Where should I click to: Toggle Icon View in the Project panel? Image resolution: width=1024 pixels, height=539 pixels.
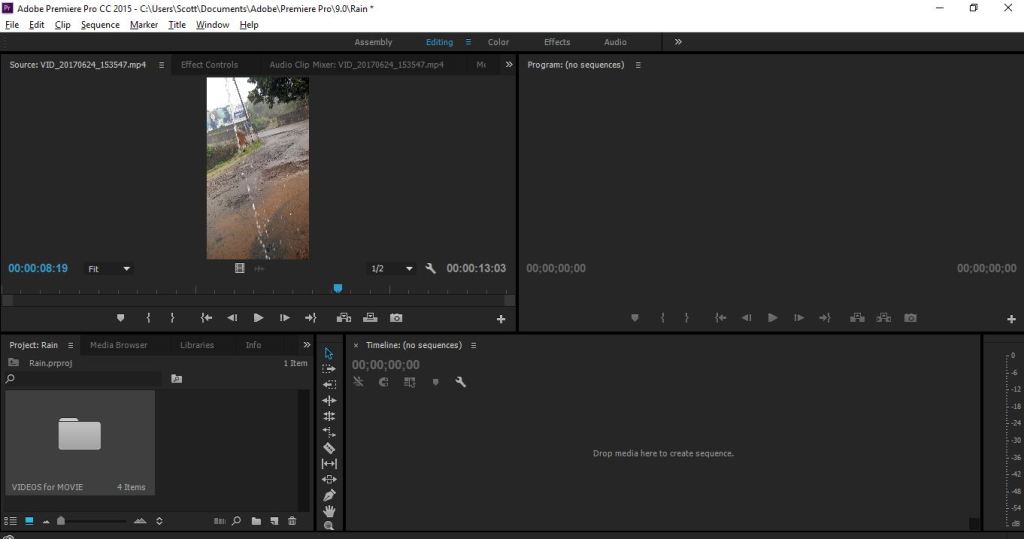pos(29,521)
